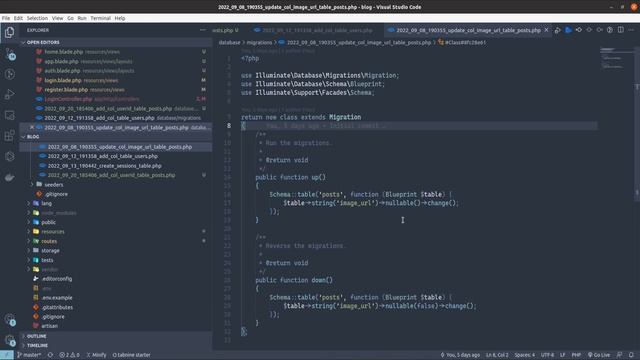Click LF end-of-line in status bar

tap(562, 355)
